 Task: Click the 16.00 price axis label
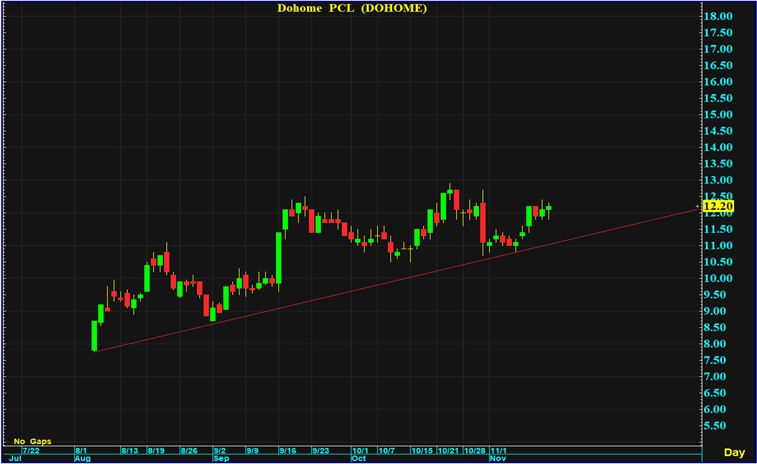point(718,82)
